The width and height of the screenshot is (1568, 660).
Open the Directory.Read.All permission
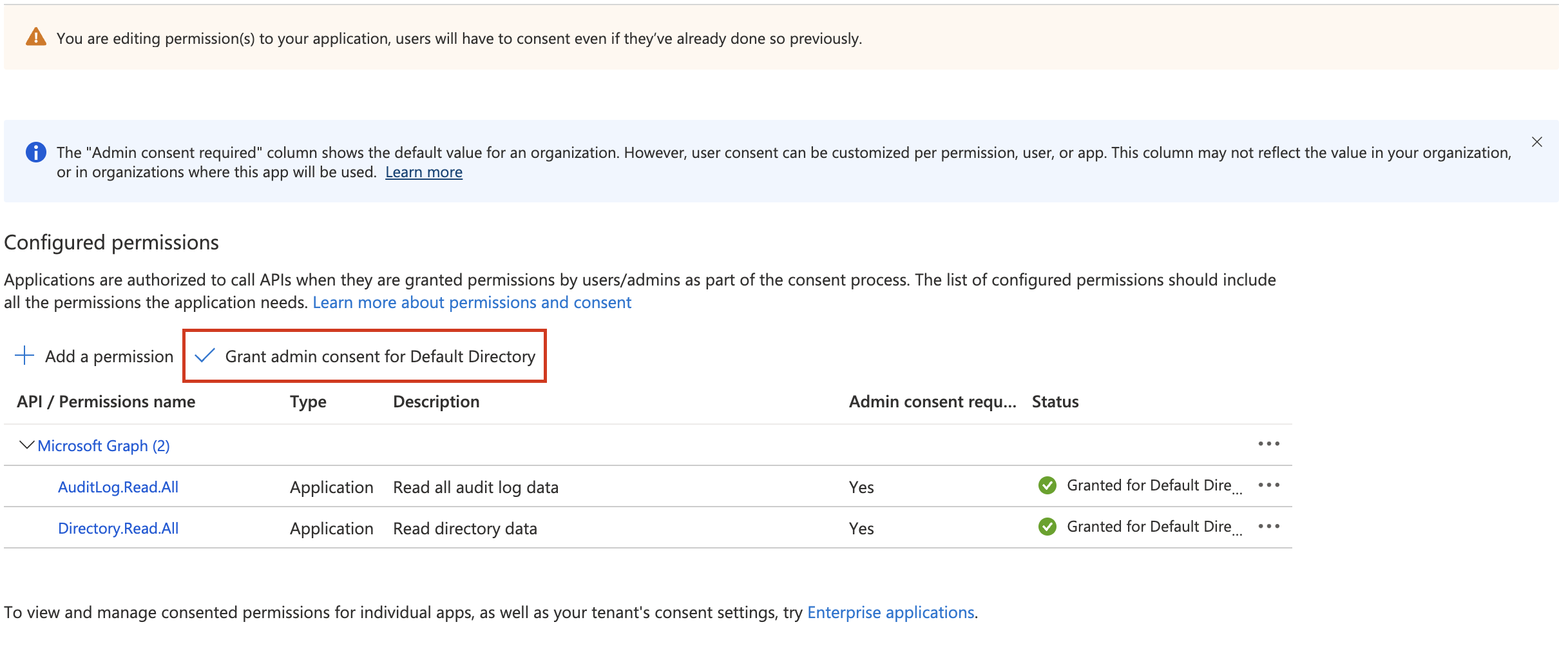118,529
